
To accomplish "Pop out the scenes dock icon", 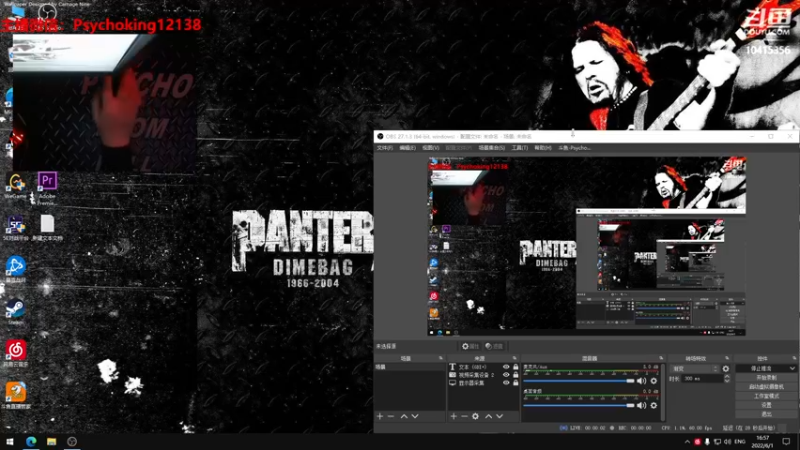I will pos(441,358).
